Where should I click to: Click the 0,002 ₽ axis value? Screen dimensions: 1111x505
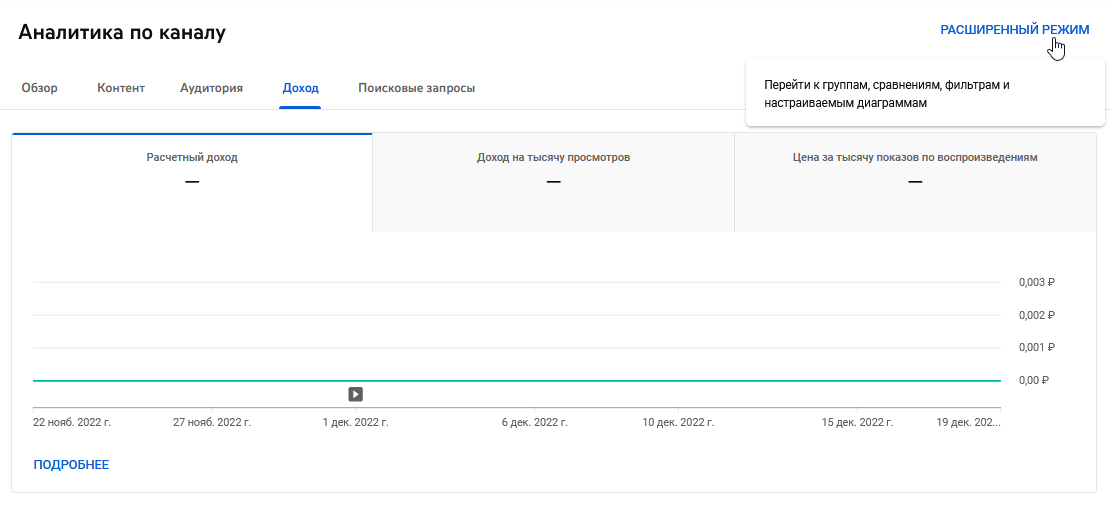pos(1037,315)
